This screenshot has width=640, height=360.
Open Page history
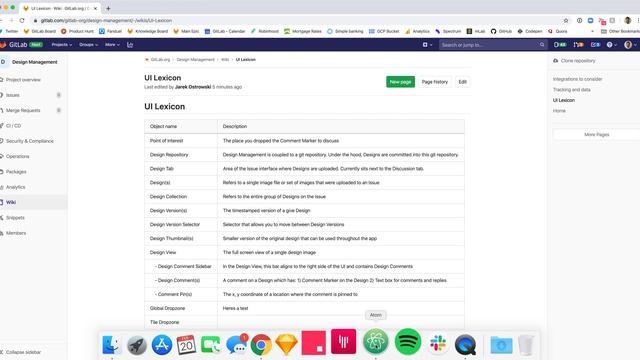click(x=434, y=82)
